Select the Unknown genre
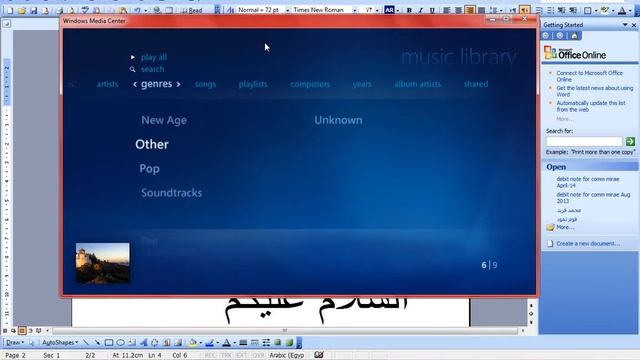Screen dimensions: 640x360 click(338, 120)
